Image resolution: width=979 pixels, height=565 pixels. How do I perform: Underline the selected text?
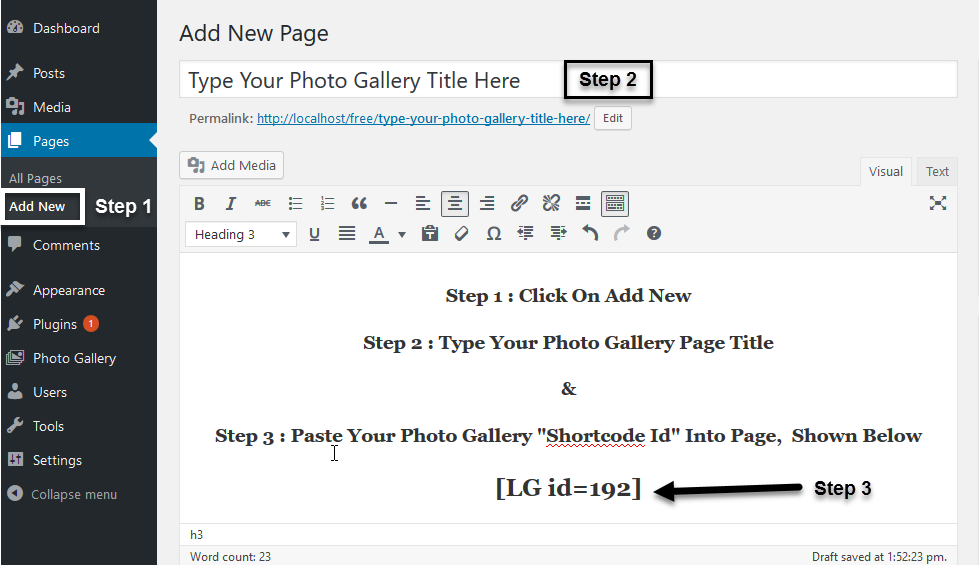point(315,233)
